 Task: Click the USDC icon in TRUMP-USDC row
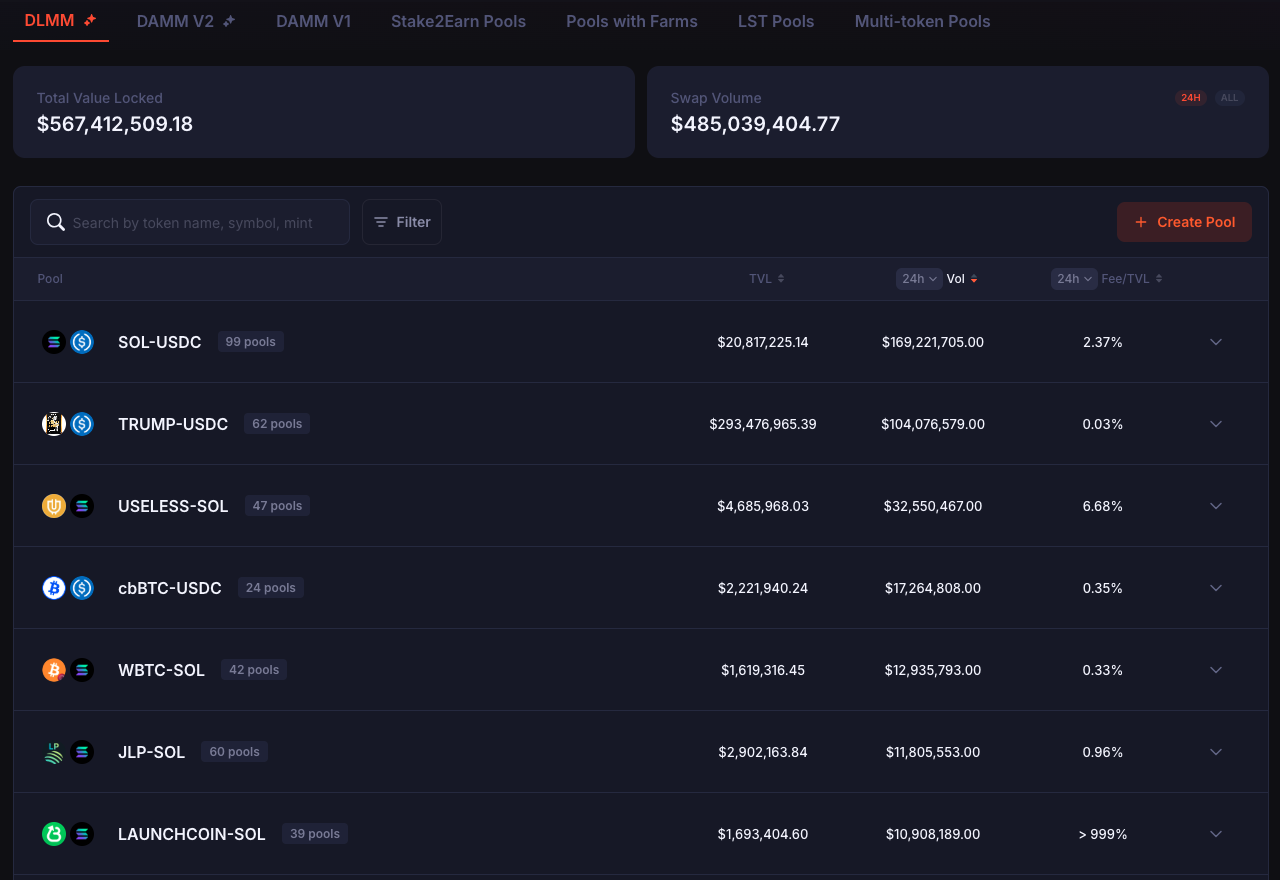click(x=82, y=424)
